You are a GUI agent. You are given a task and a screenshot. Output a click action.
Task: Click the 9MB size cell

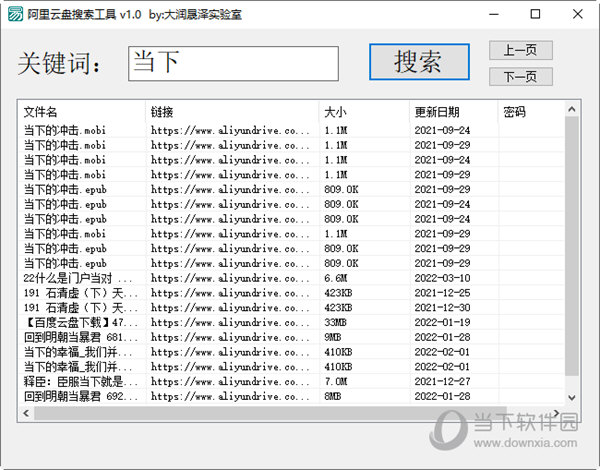[333, 337]
